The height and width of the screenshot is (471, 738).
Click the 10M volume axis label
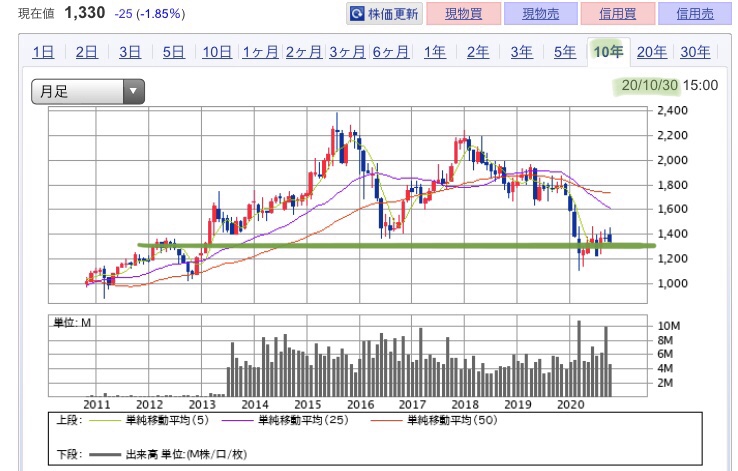click(x=668, y=326)
